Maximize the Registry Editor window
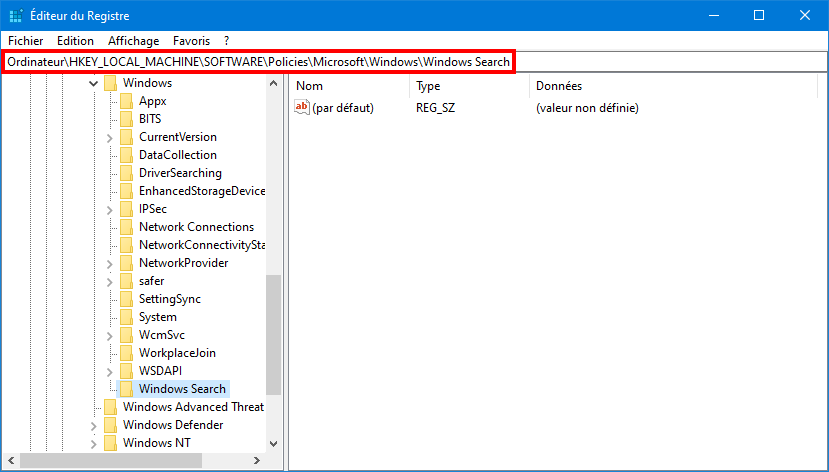 click(x=759, y=15)
